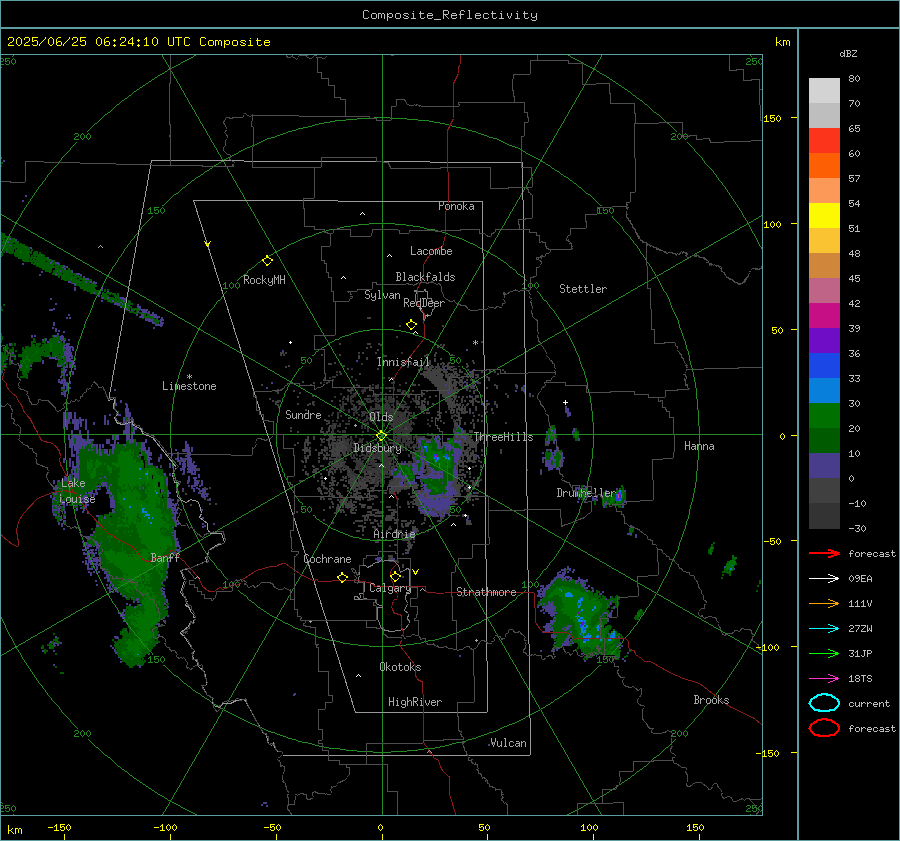Click the Stettler city label
The width and height of the screenshot is (900, 841).
[x=583, y=289]
